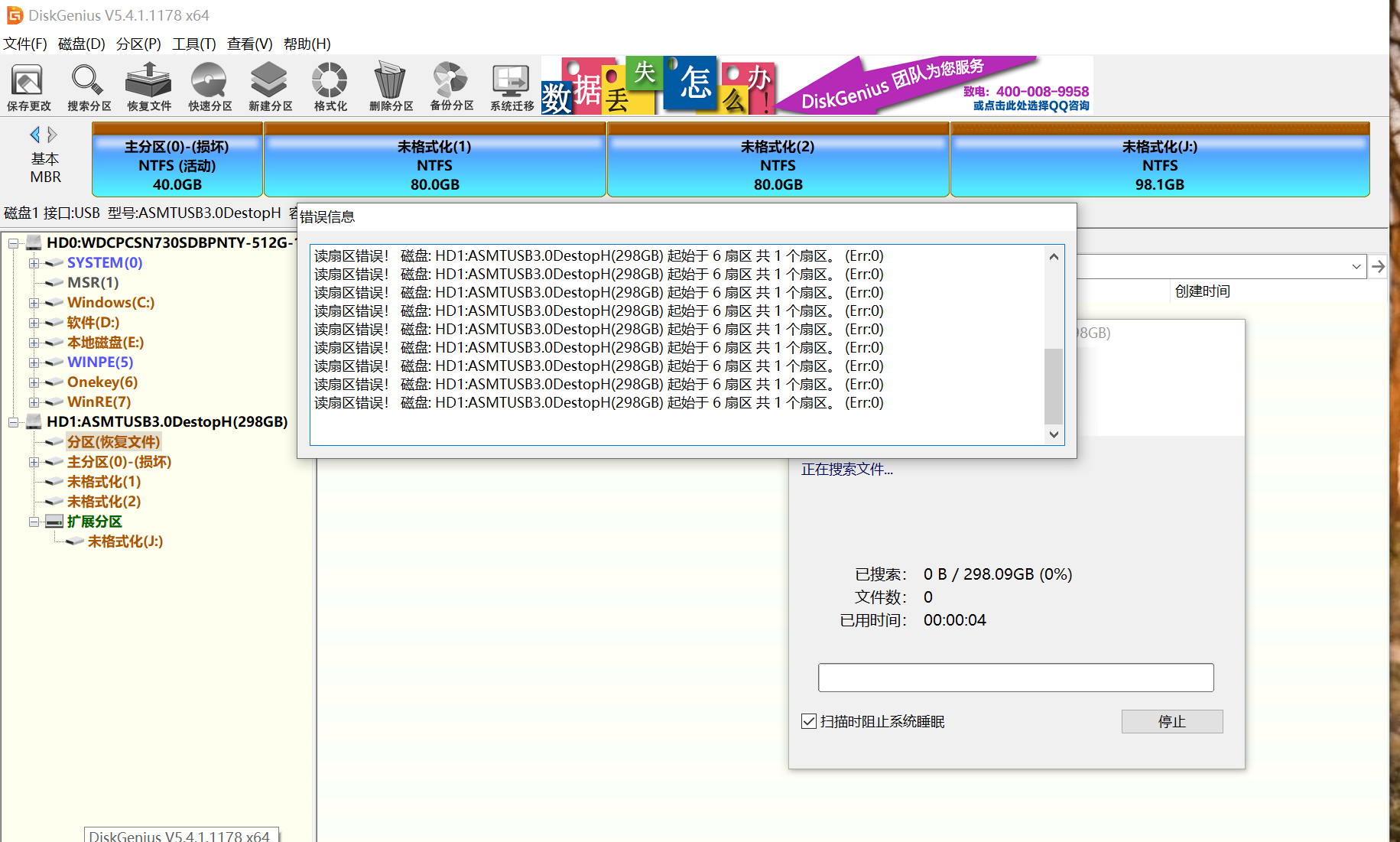Select 未格式化(2) in the disk tree
1400x842 pixels.
click(104, 502)
